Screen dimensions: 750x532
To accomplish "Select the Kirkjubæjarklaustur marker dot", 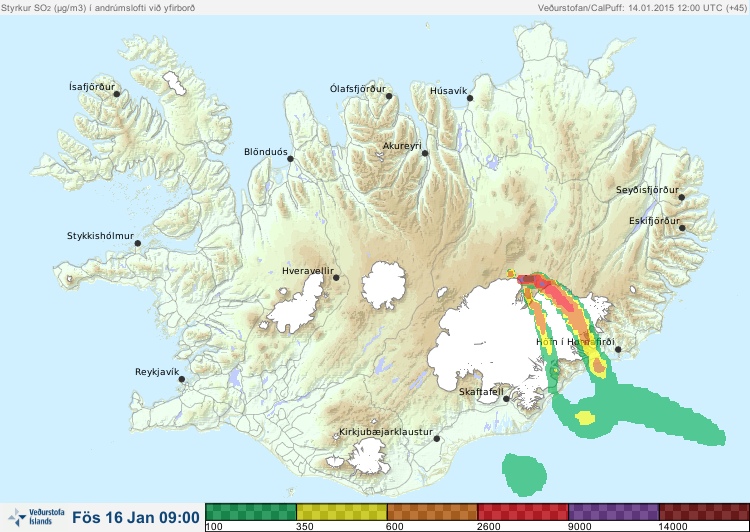I will click(x=436, y=438).
